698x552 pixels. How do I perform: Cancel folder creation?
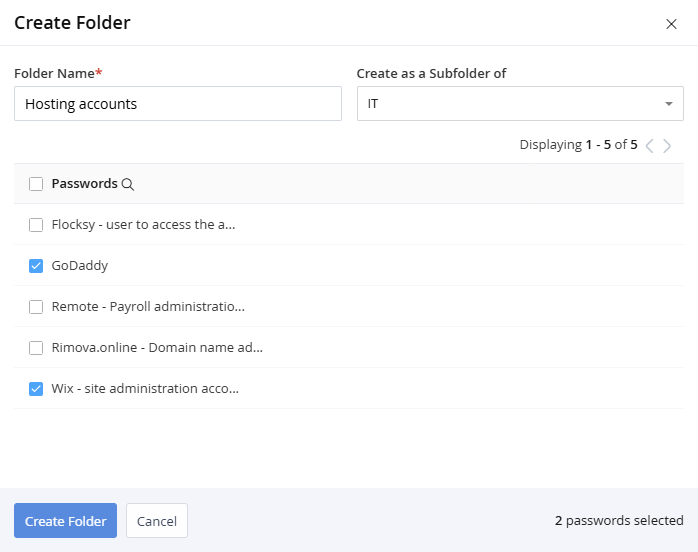tap(157, 521)
